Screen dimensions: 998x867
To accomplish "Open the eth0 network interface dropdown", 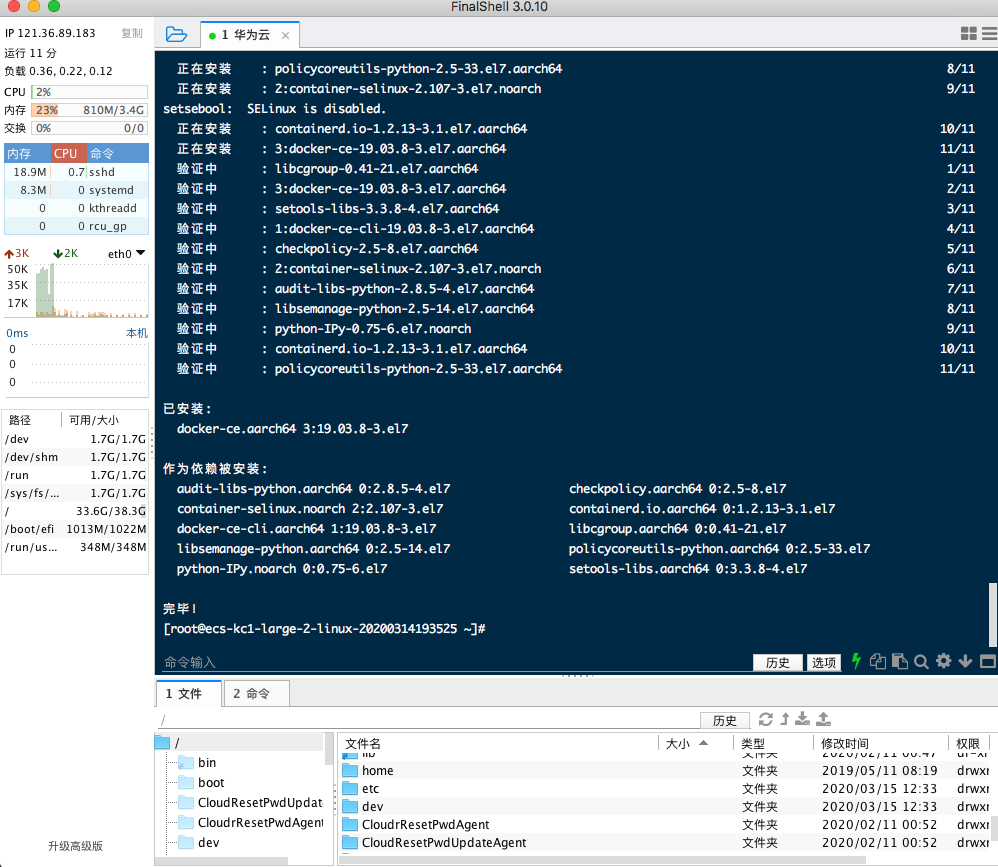I will (126, 253).
